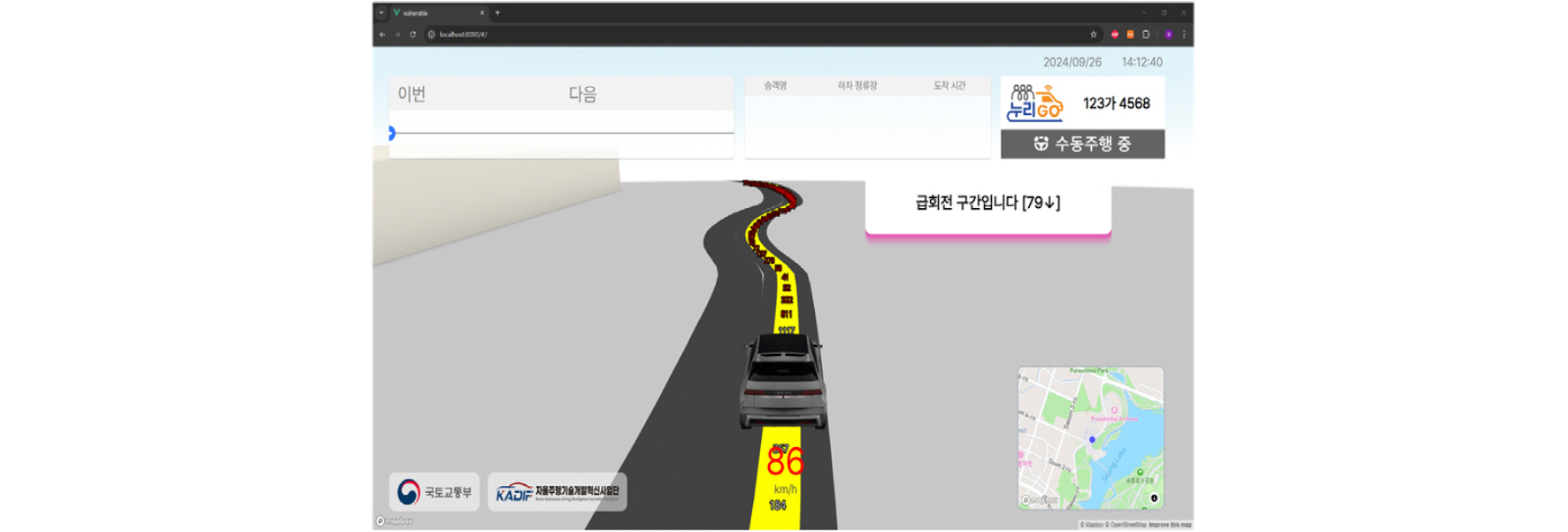The image size is (1568, 532).
Task: Open the red adblock extension icon
Action: 1115,35
